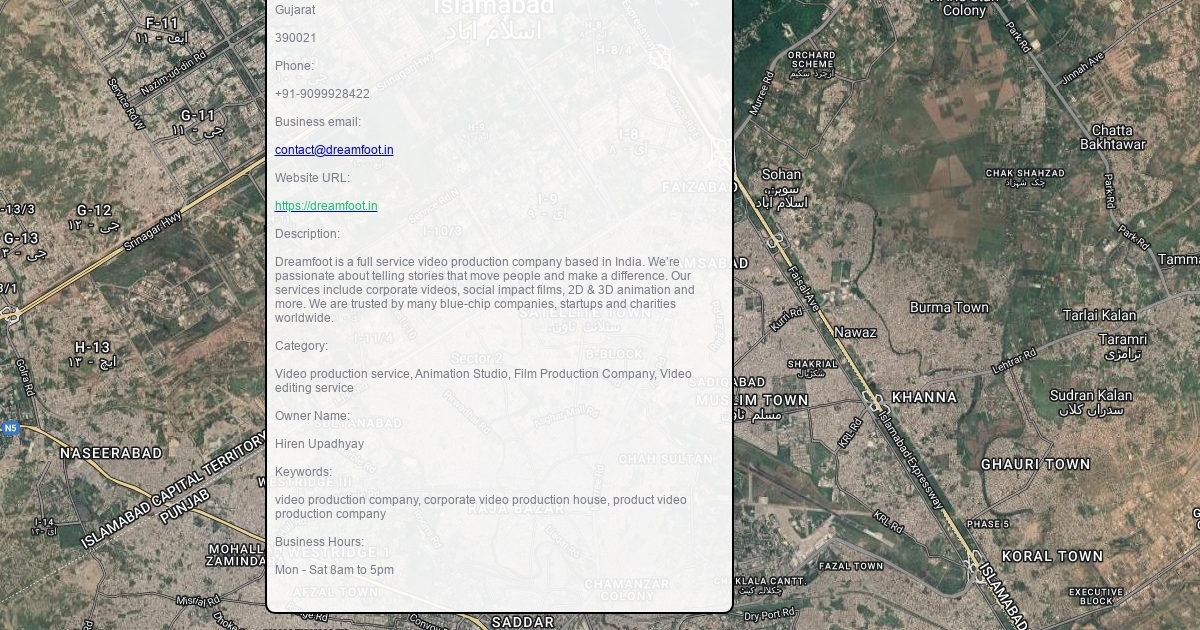Click the Burma Town label on map

tap(949, 307)
